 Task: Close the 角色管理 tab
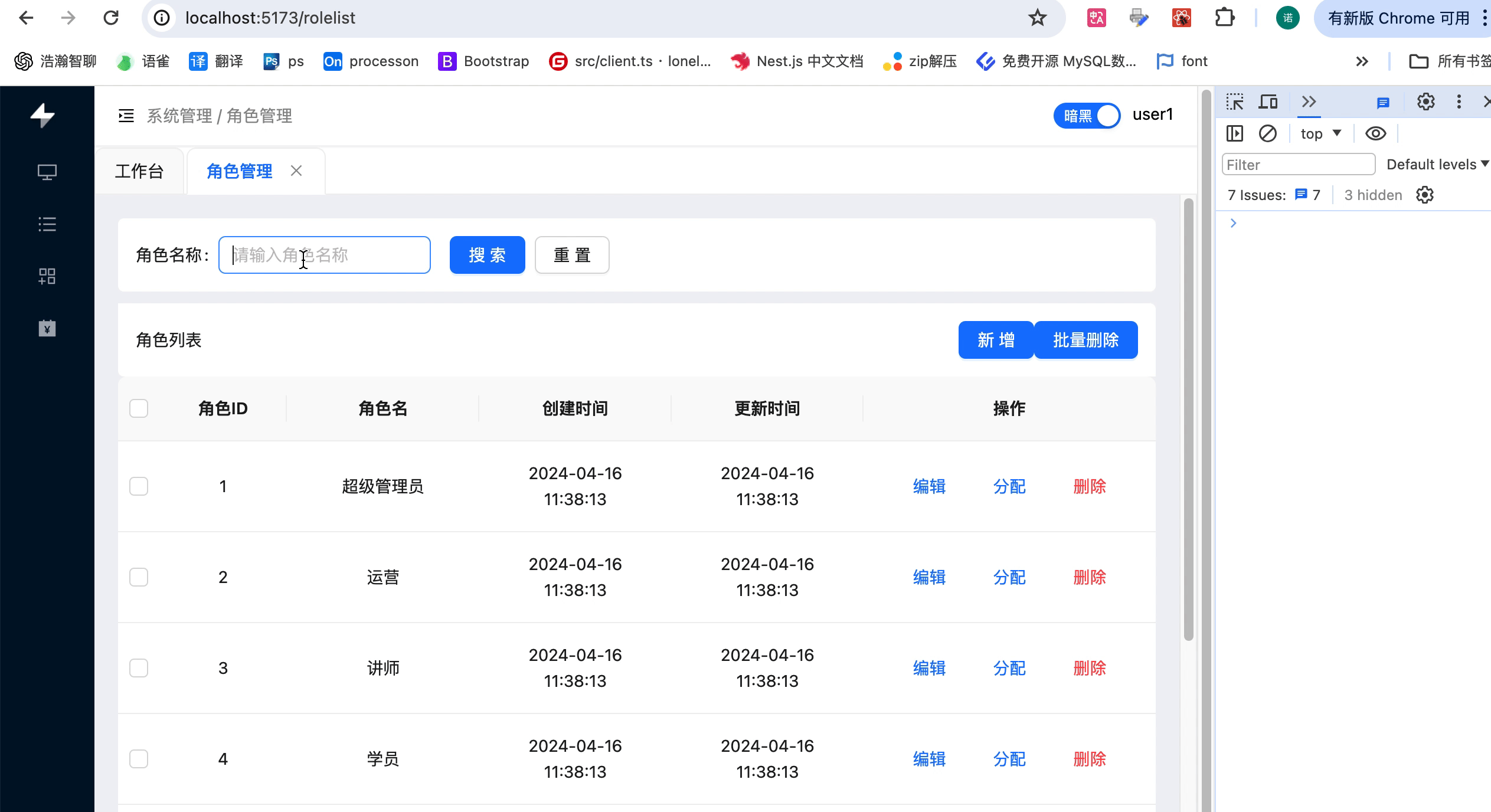[x=296, y=171]
